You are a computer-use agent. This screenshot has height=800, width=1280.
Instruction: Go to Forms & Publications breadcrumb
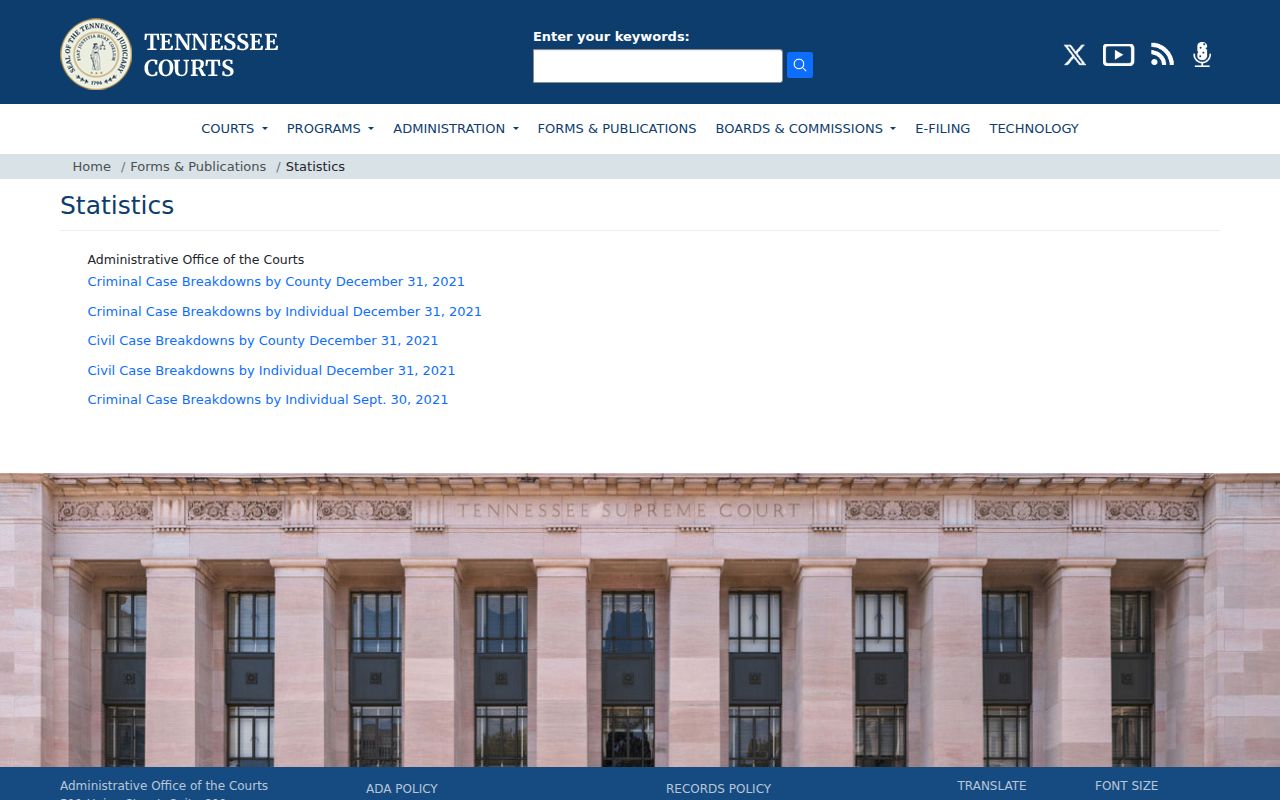(198, 166)
